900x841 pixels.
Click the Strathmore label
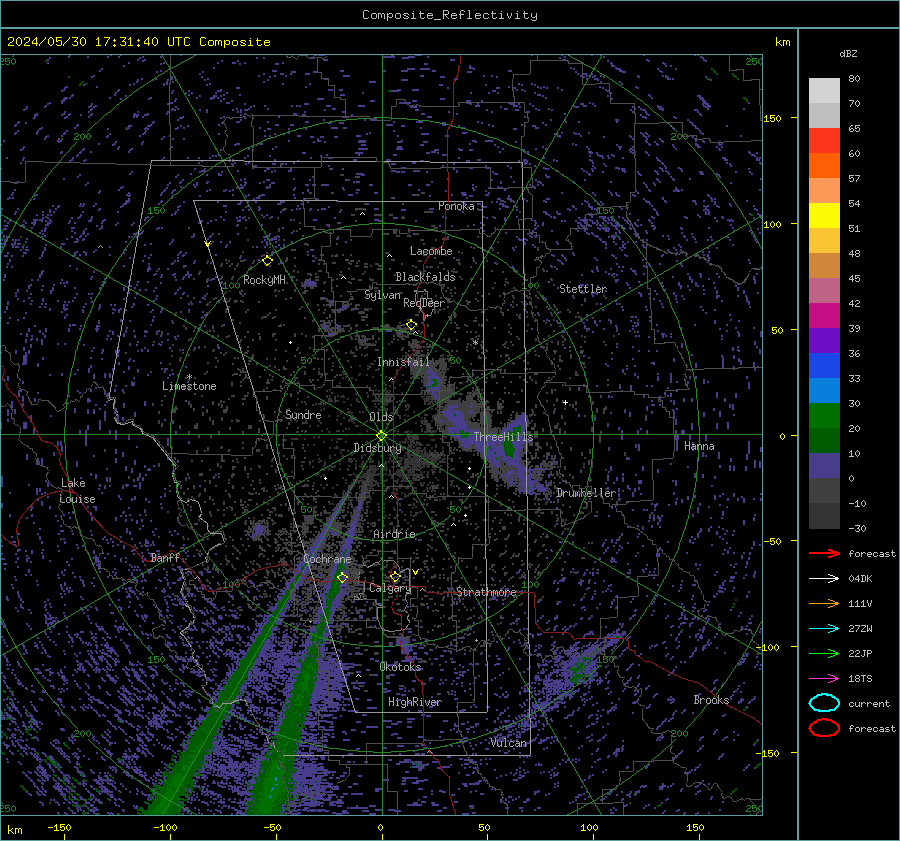tap(486, 592)
